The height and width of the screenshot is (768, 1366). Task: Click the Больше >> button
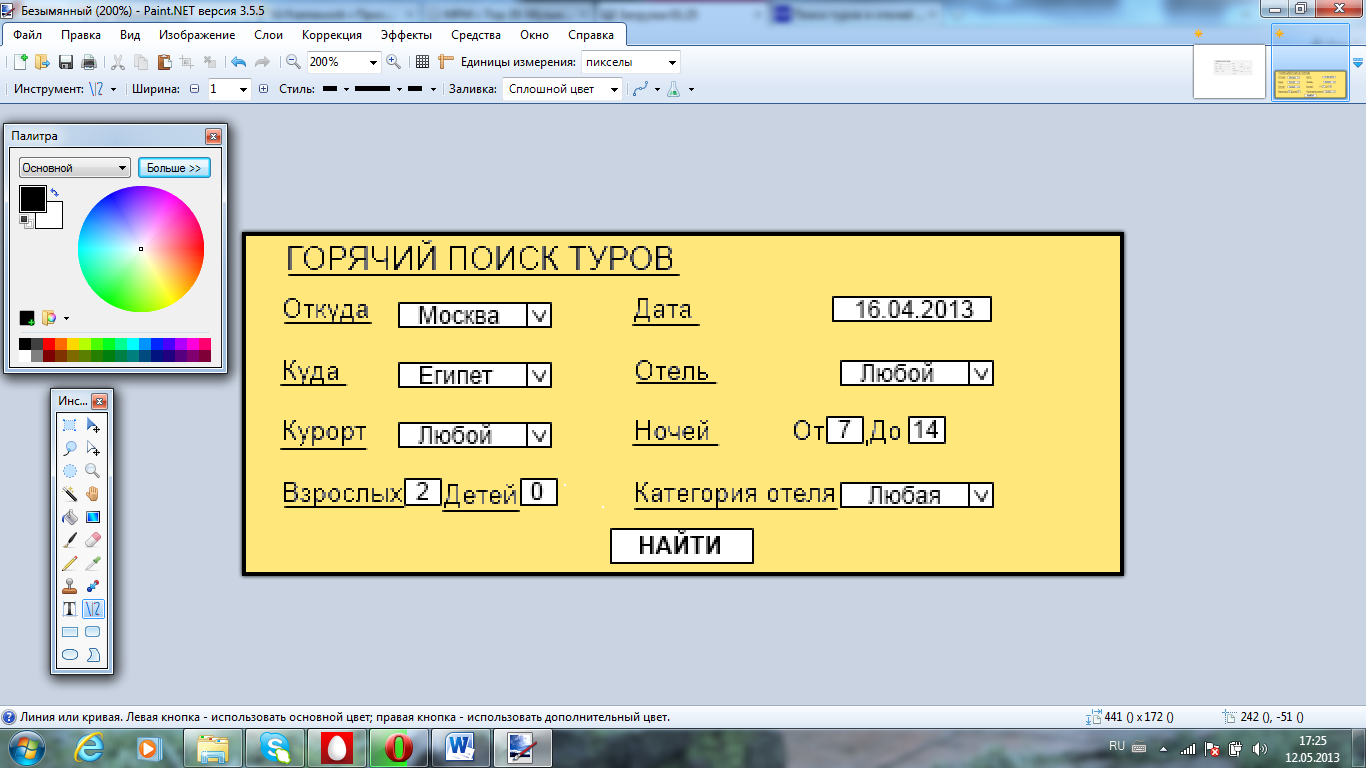click(174, 168)
